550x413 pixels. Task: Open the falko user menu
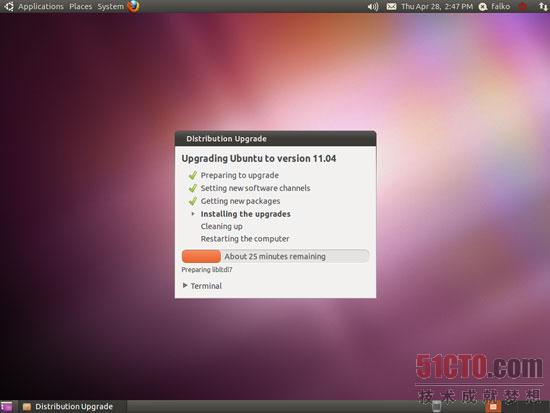click(x=500, y=6)
